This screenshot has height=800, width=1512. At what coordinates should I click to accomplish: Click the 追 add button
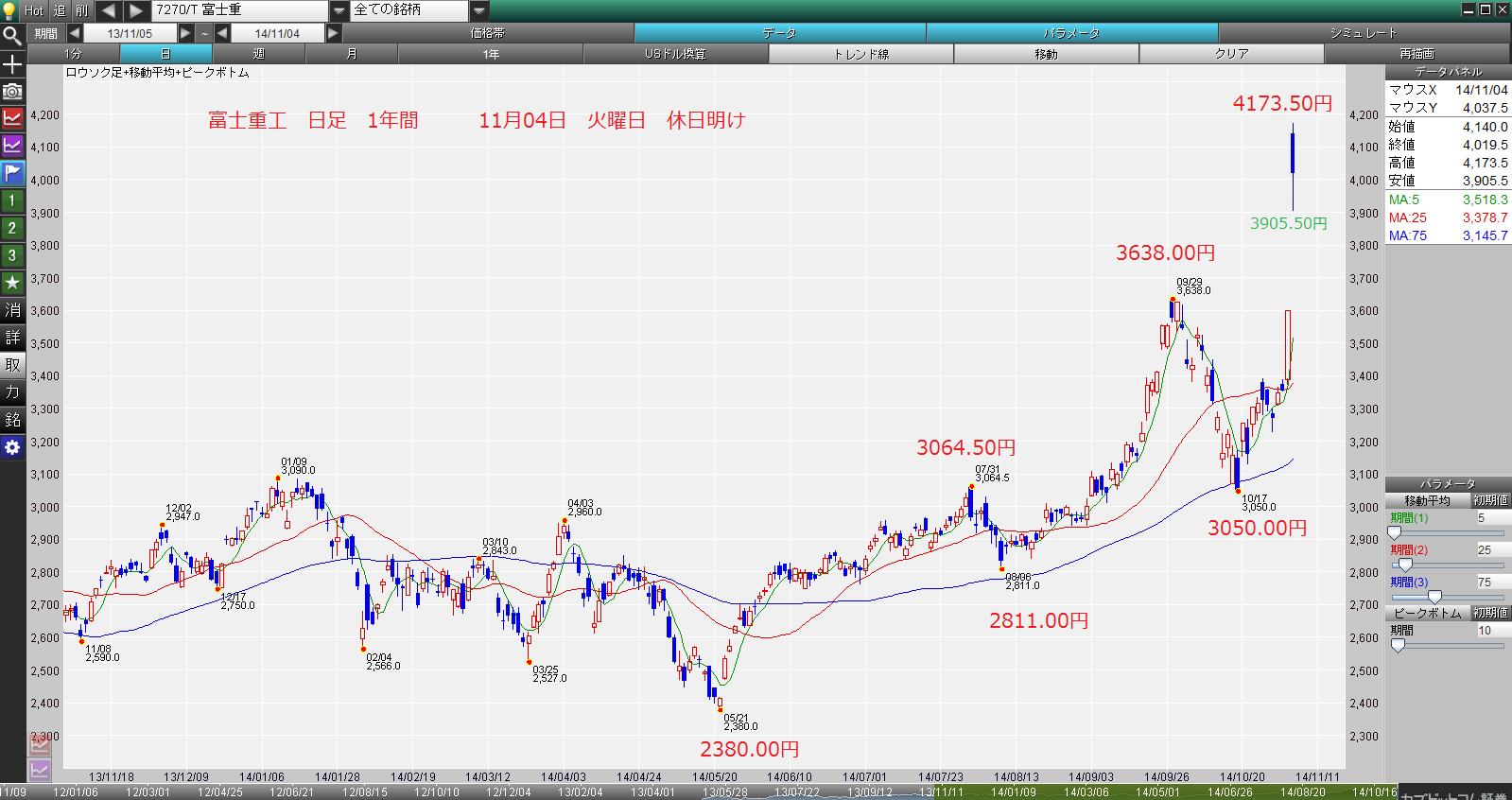(x=60, y=10)
